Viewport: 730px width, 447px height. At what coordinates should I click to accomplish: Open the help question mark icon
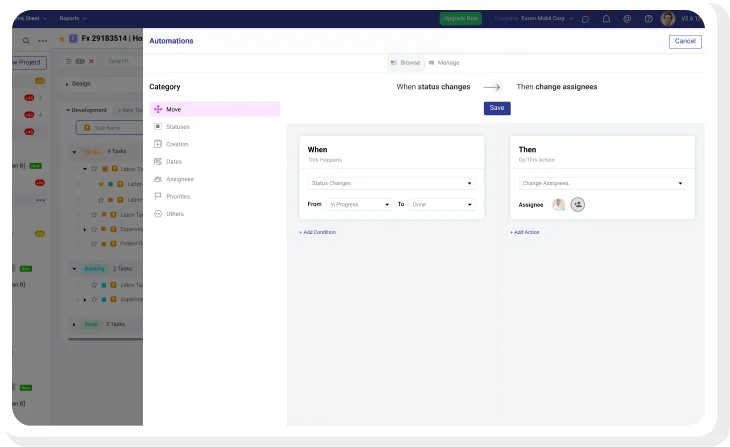(x=649, y=19)
